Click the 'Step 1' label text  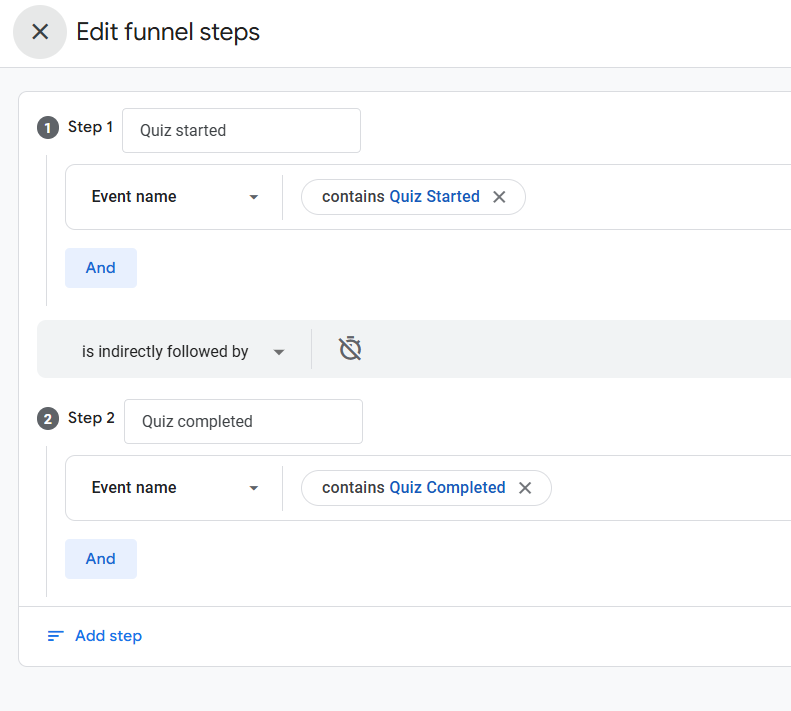(x=91, y=127)
